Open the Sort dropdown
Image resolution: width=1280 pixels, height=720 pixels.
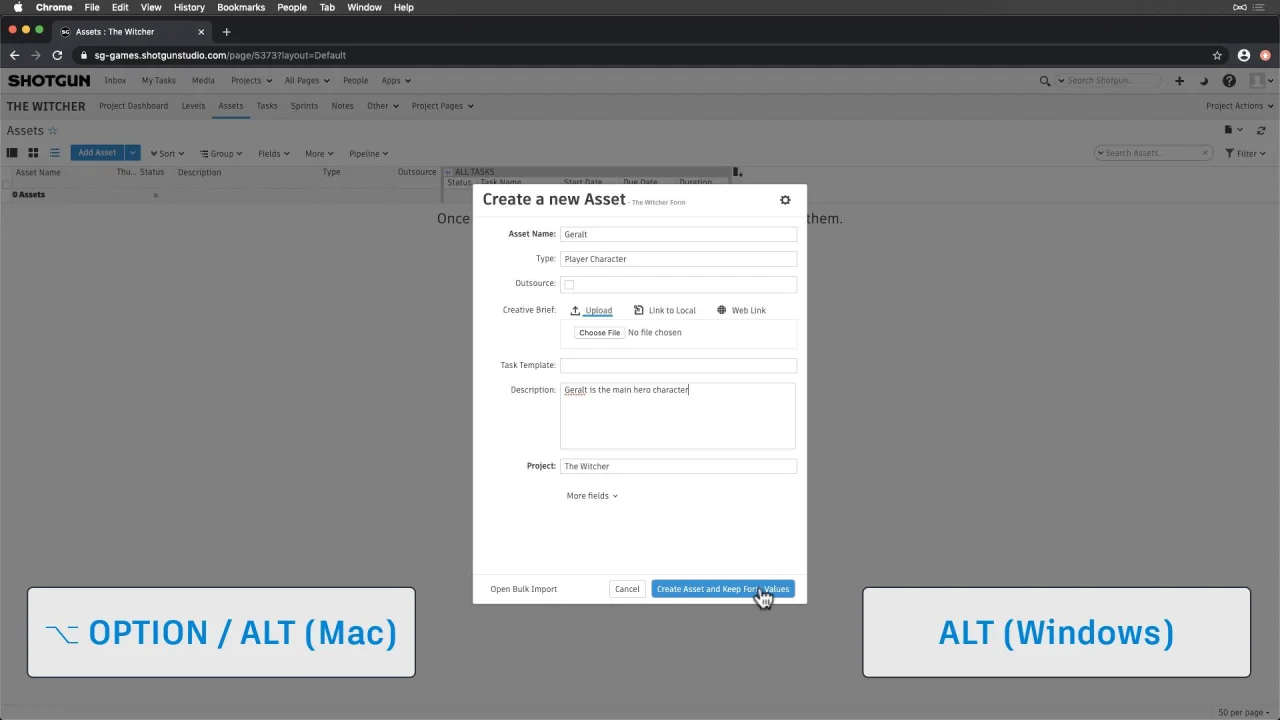(x=167, y=154)
